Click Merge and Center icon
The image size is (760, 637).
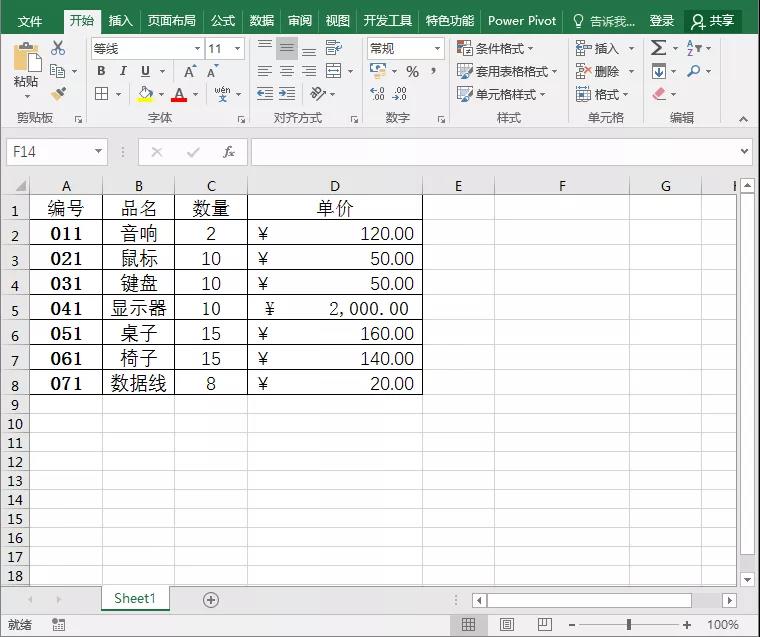333,71
